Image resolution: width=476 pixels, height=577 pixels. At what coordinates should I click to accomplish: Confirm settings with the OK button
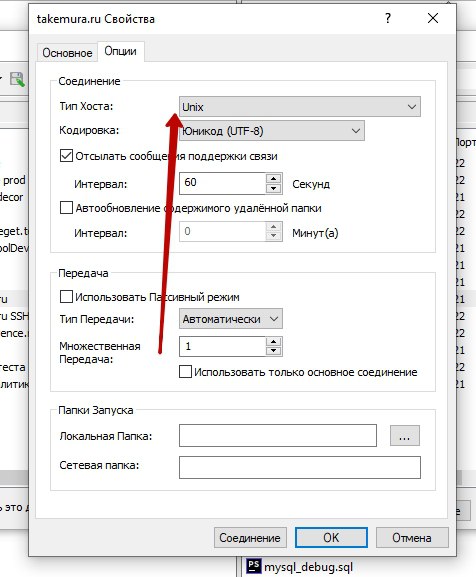pos(331,538)
